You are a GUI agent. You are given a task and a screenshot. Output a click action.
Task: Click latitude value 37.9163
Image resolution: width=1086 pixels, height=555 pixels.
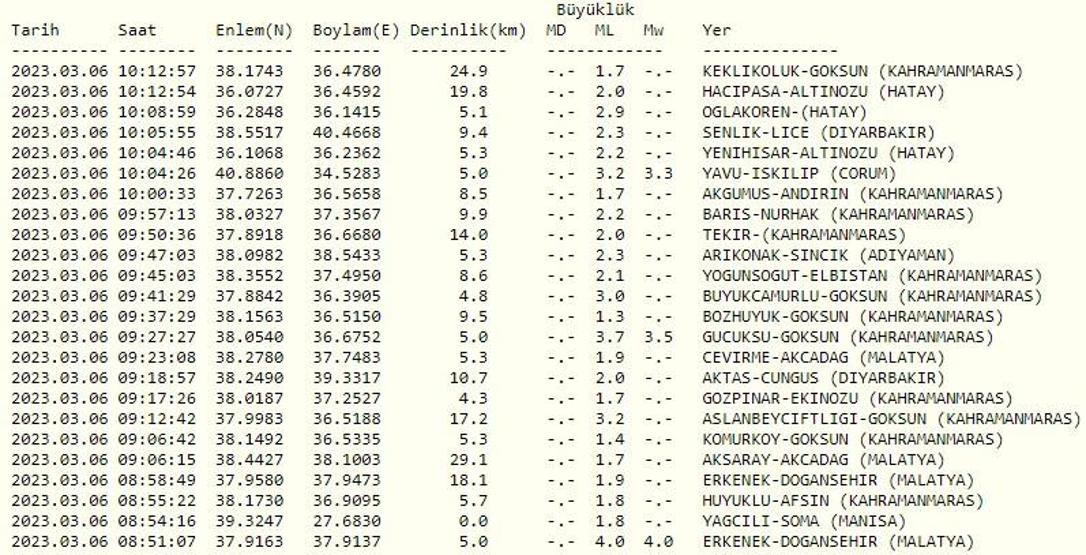click(x=249, y=541)
